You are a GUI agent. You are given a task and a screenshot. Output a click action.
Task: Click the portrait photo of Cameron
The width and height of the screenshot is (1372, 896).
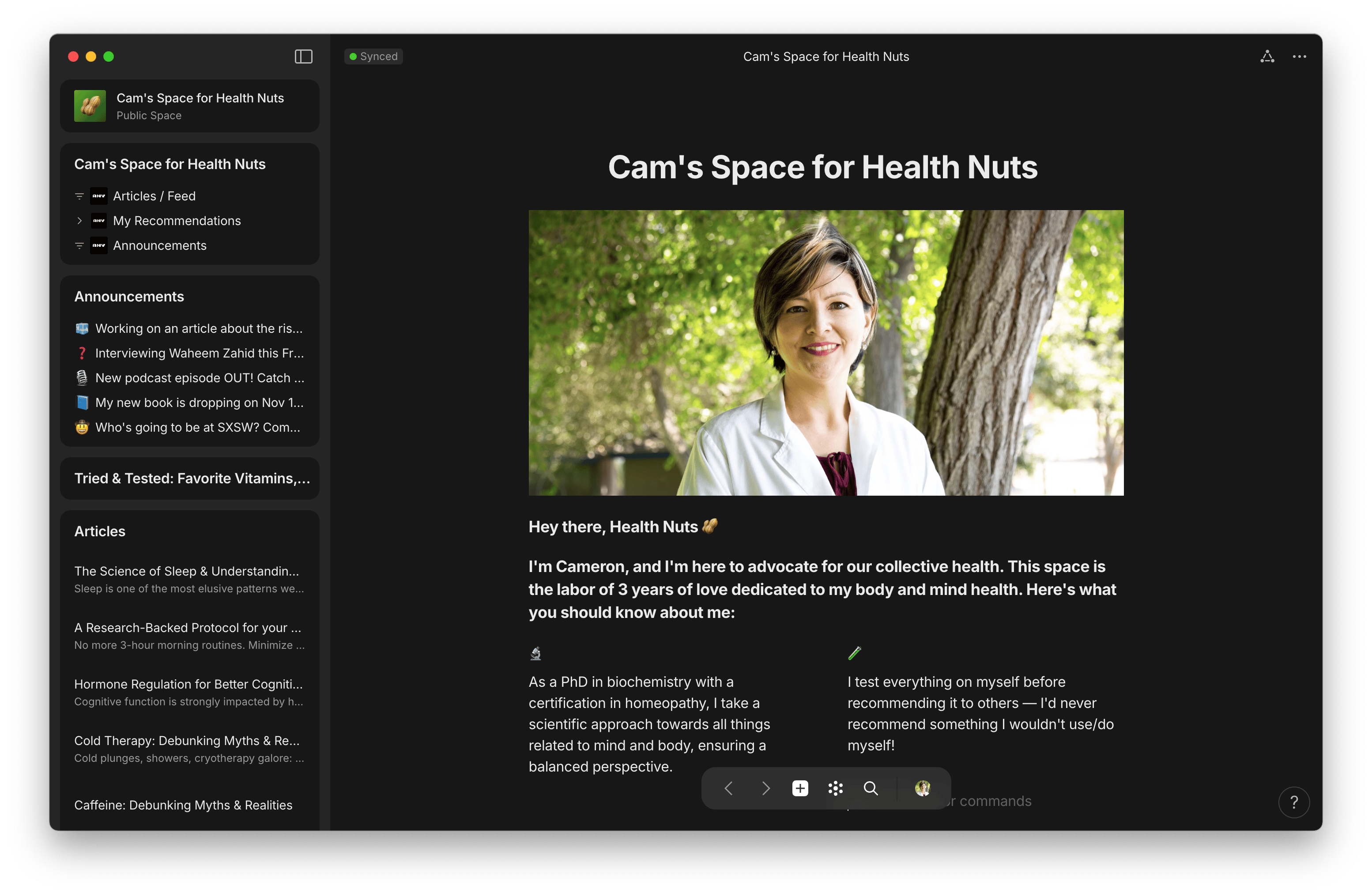825,353
